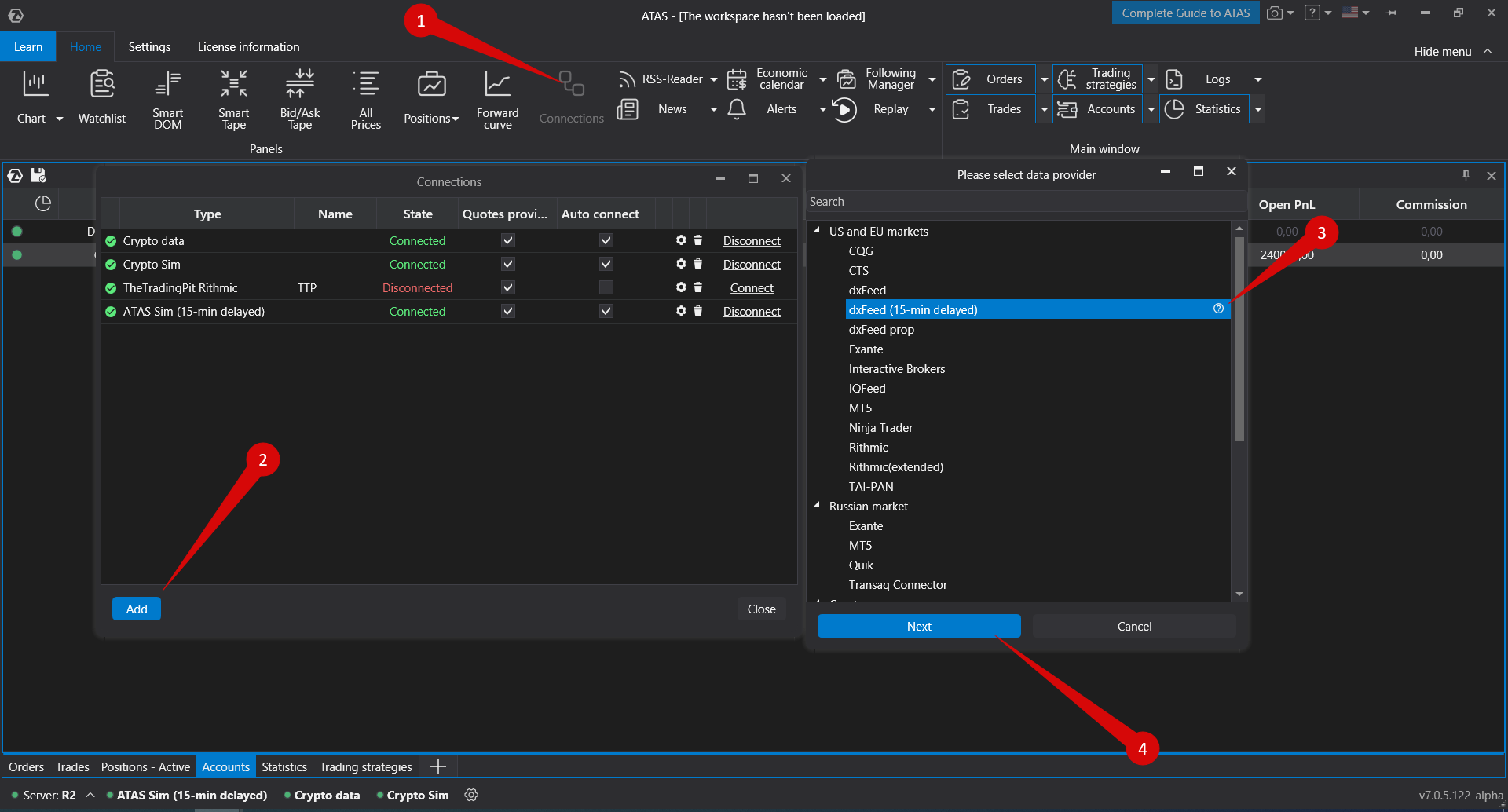Viewport: 1508px width, 812px height.
Task: Toggle the Trades main window panel
Action: point(990,109)
